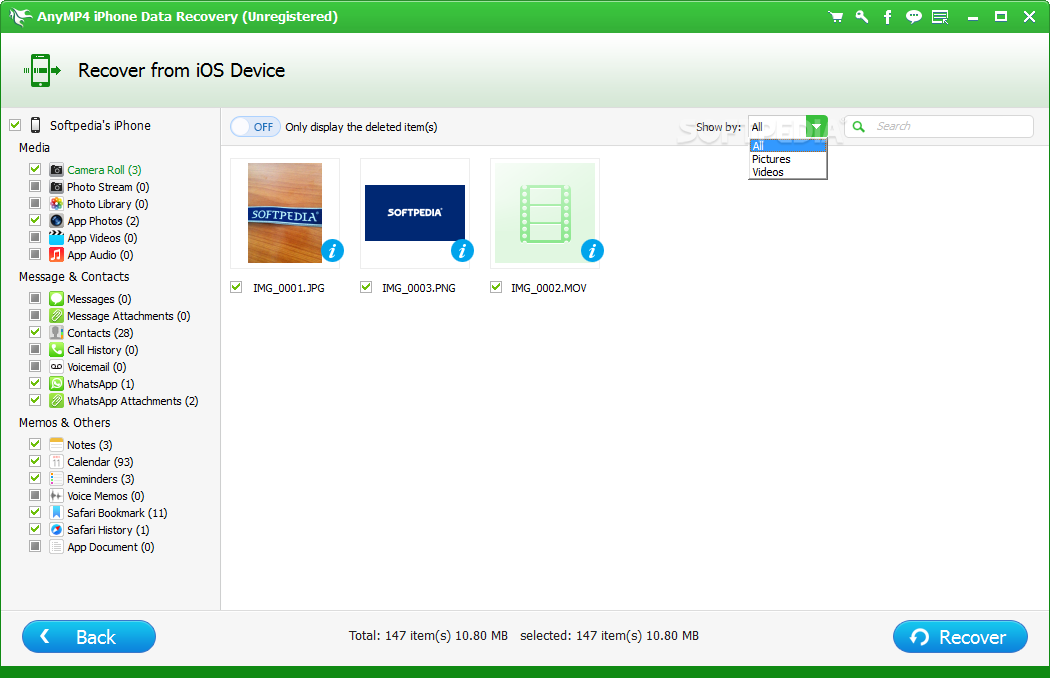Click the Message Attachments paperclip icon

click(56, 316)
